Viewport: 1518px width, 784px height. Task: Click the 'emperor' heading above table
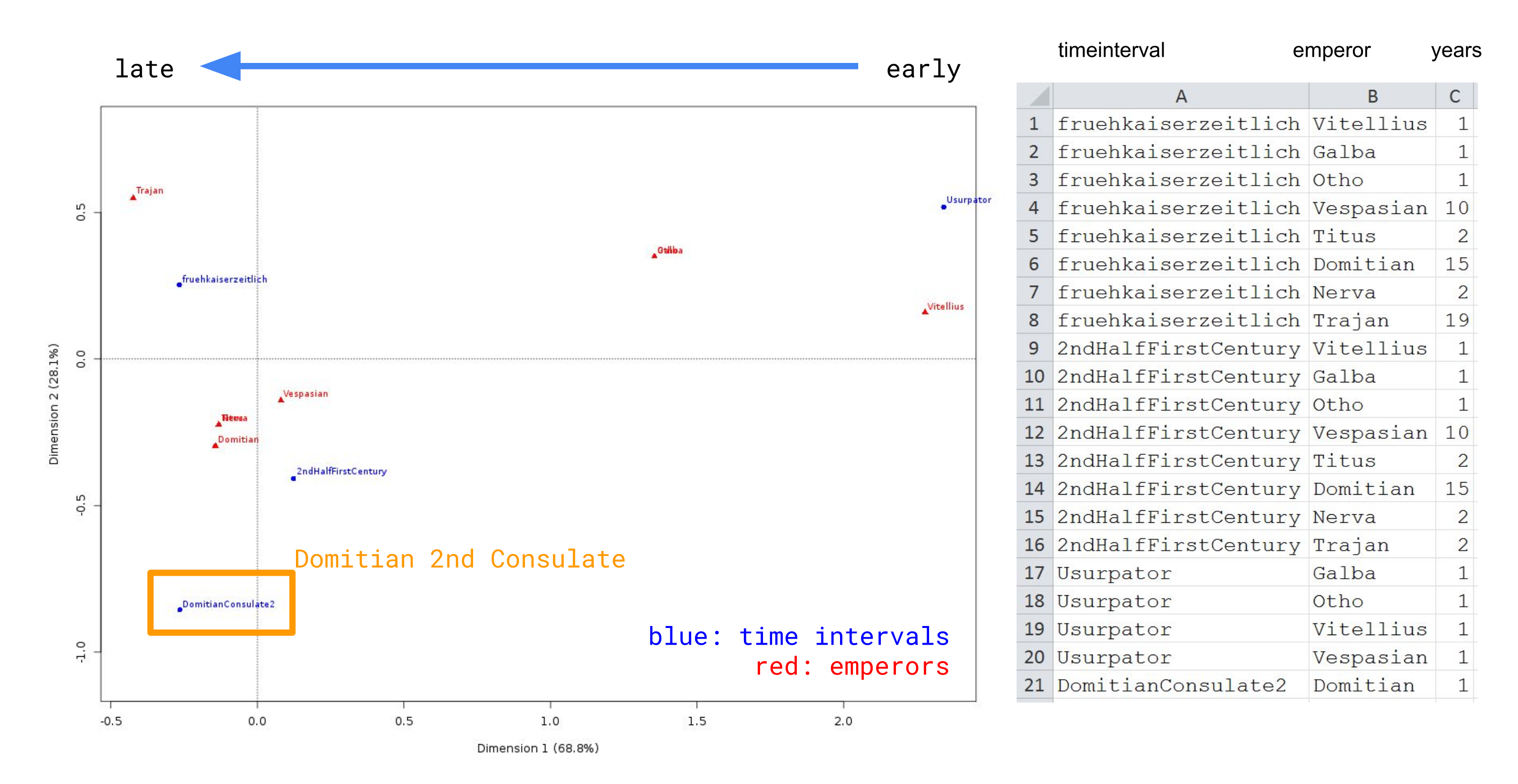[1332, 51]
